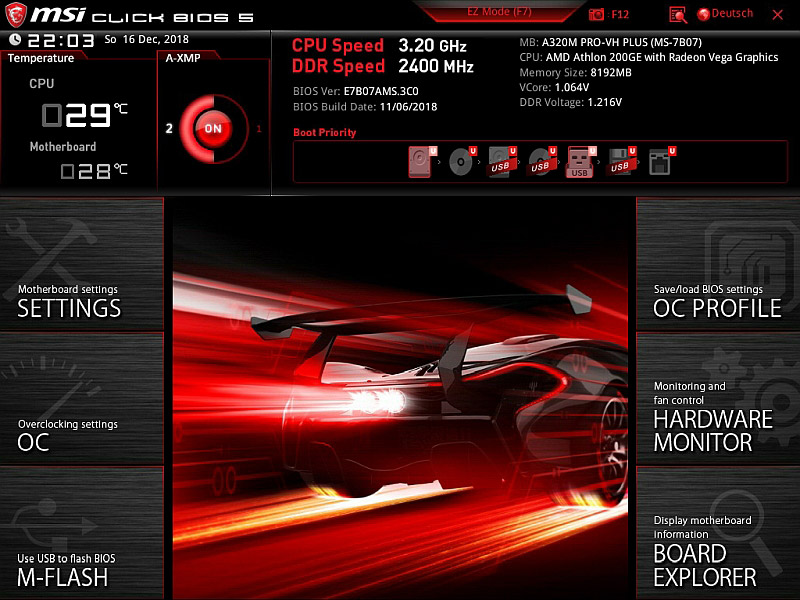
Task: Select the USB hard disk boot icon
Action: pyautogui.click(x=502, y=161)
